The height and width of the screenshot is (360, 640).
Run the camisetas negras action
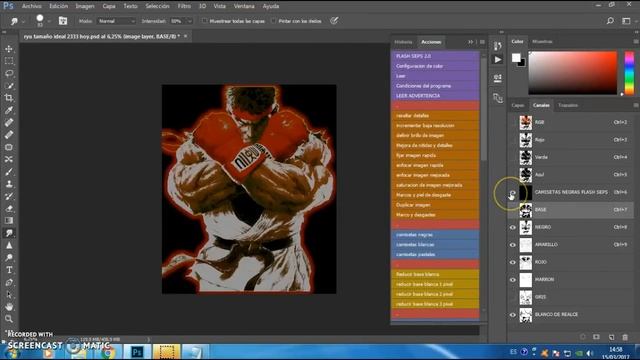[x=435, y=235]
